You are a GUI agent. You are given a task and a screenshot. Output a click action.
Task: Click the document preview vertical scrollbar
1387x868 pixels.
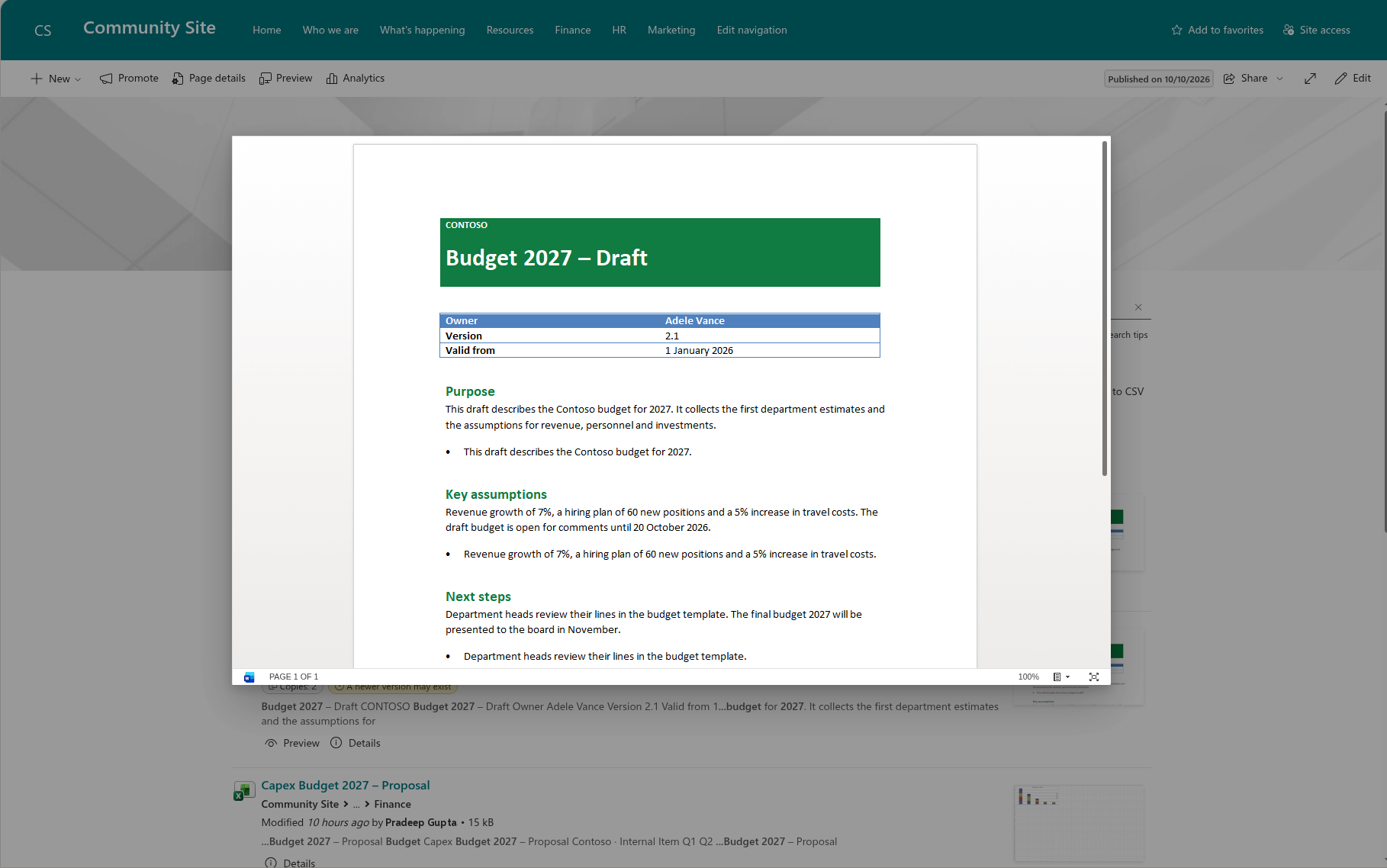coord(1104,308)
